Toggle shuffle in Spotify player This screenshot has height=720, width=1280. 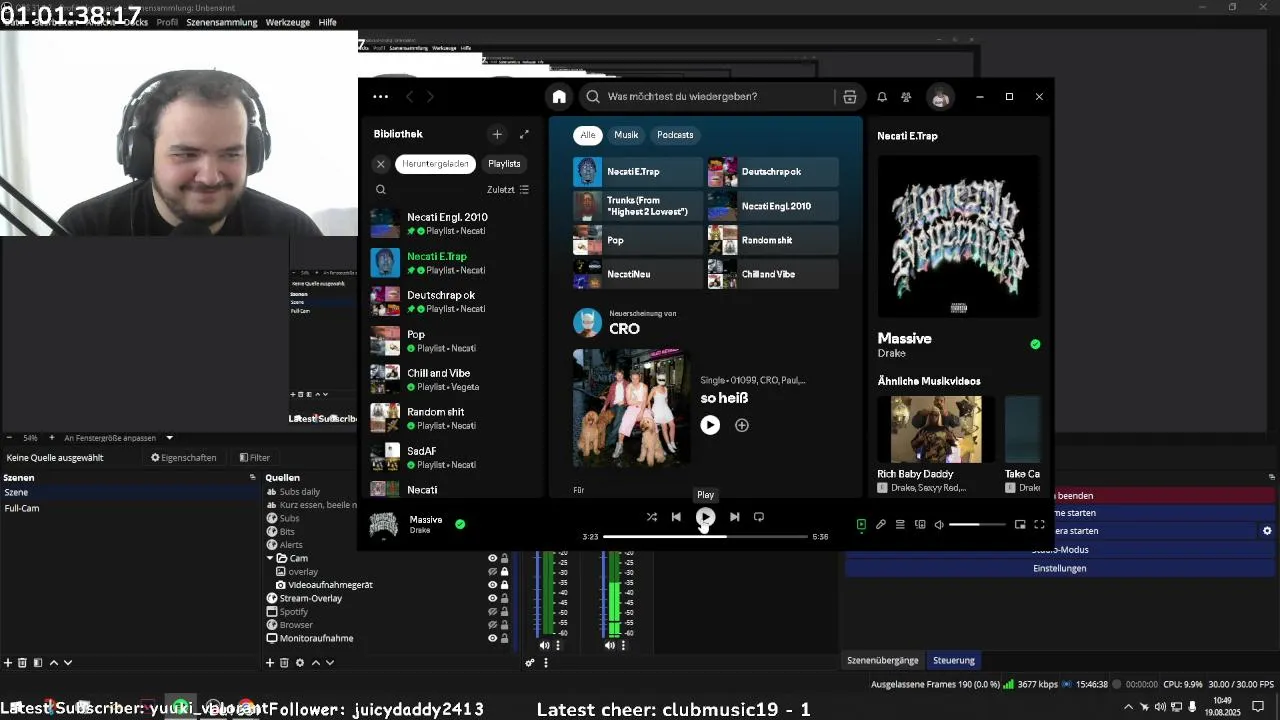(x=652, y=517)
